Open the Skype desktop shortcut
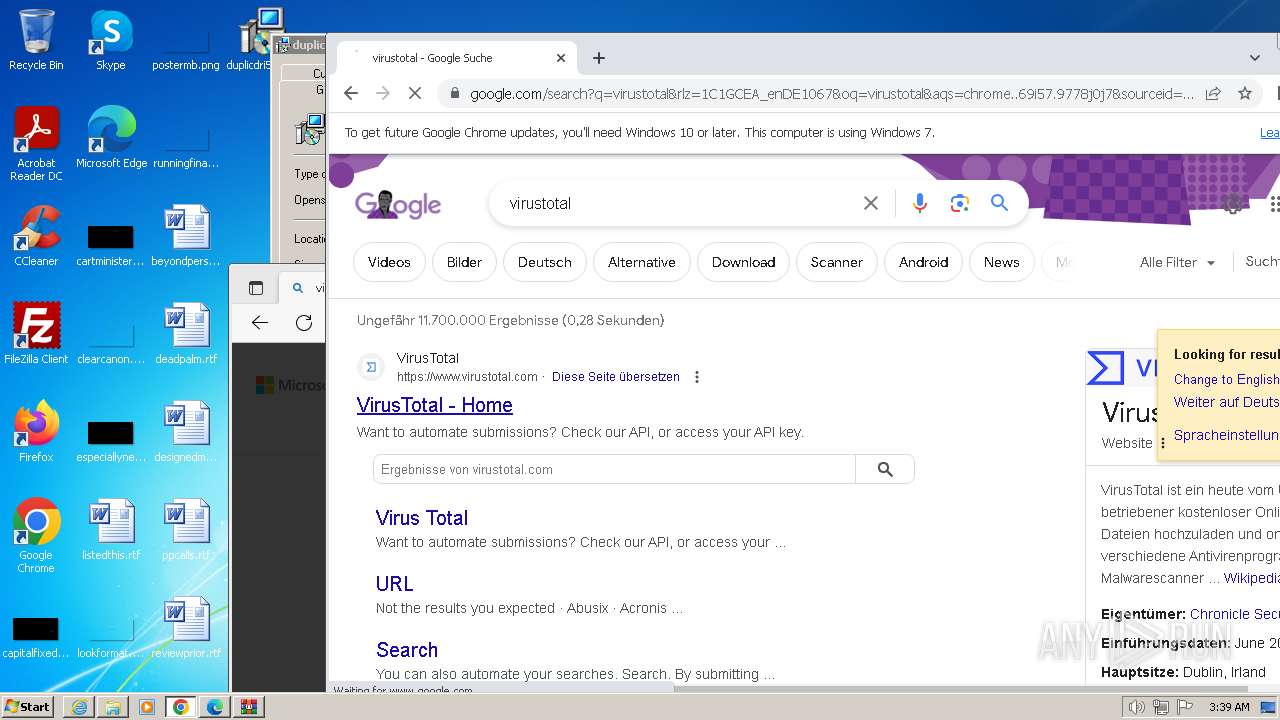1280x720 pixels. pos(110,40)
